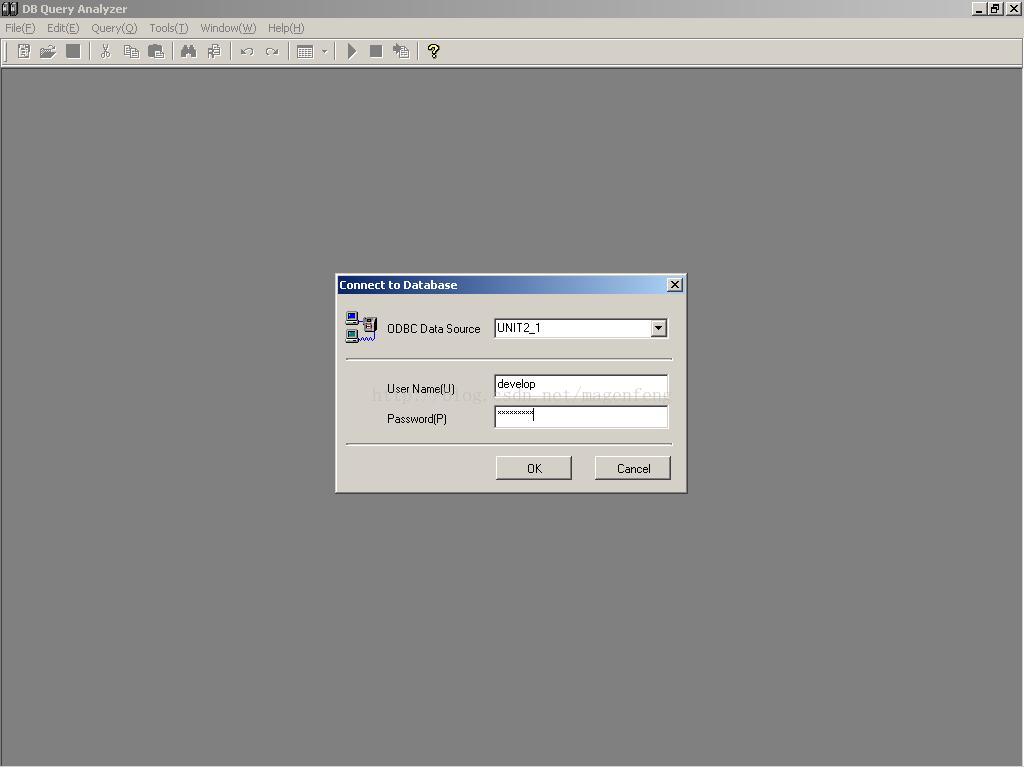This screenshot has width=1024, height=768.
Task: Open the Edit(E) menu
Action: coord(63,28)
